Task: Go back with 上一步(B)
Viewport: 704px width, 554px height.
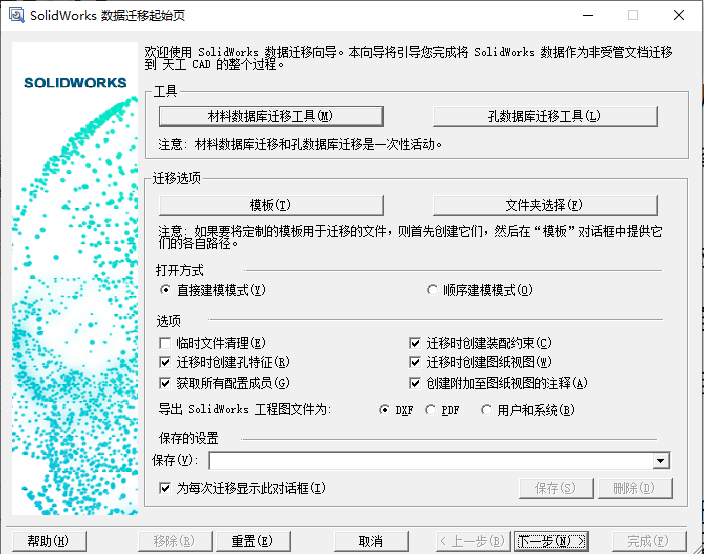Action: point(473,541)
